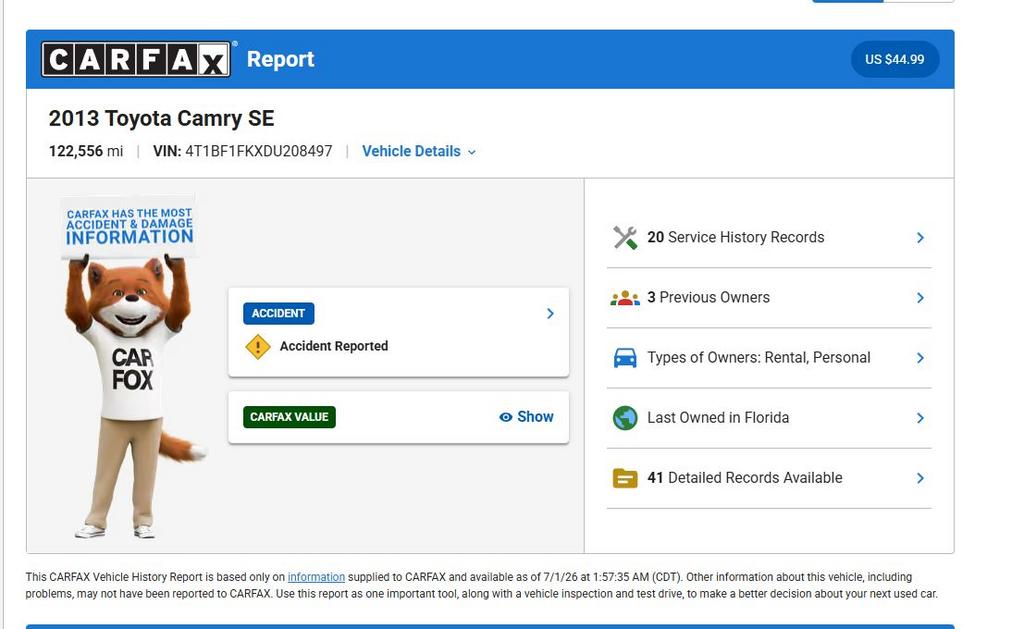The image size is (1024, 629).
Task: Click the Accident Reported text
Action: click(x=334, y=346)
